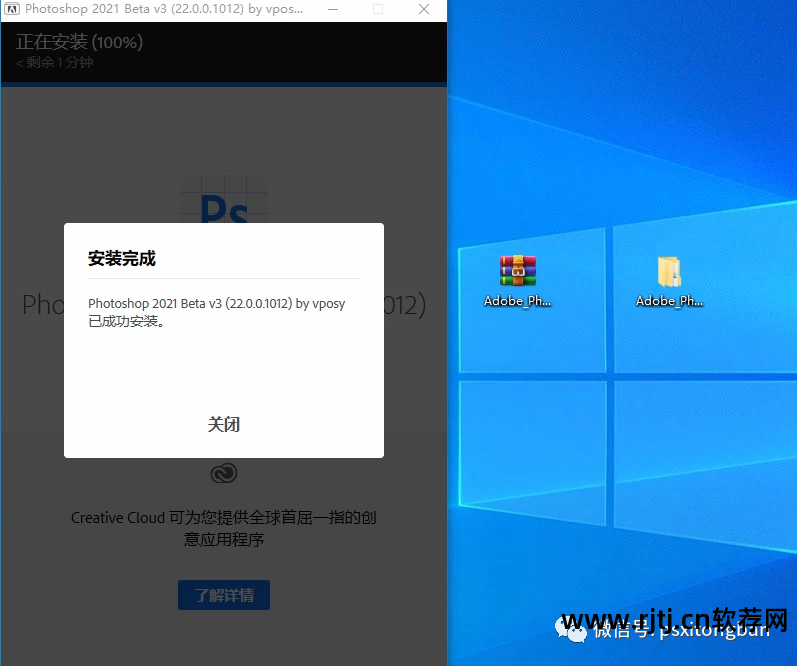This screenshot has height=666, width=797.
Task: Click the 安装完成 dialog heading
Action: [121, 258]
